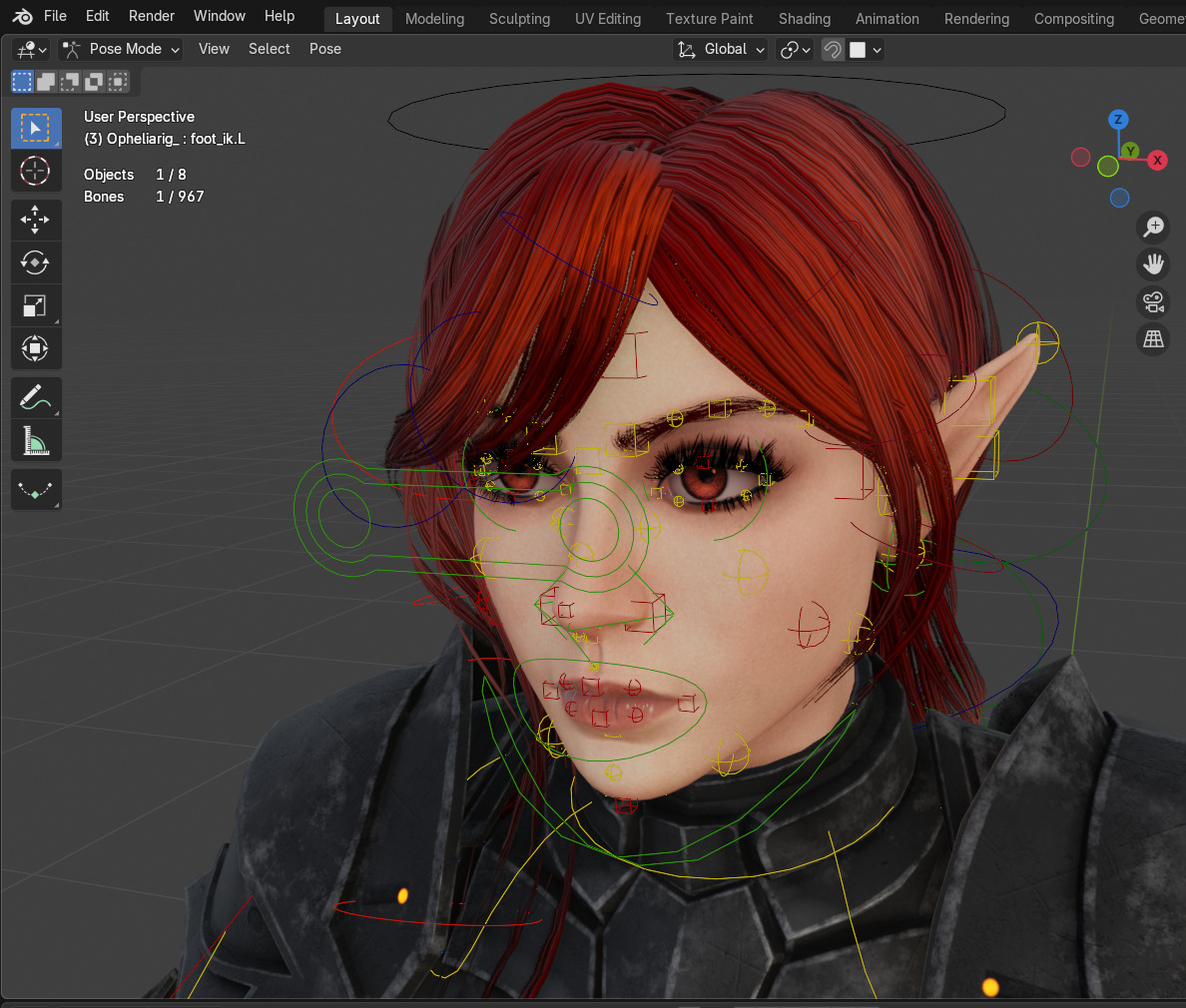The height and width of the screenshot is (1008, 1186).
Task: Click the negative Y axis green circle
Action: (x=1107, y=167)
